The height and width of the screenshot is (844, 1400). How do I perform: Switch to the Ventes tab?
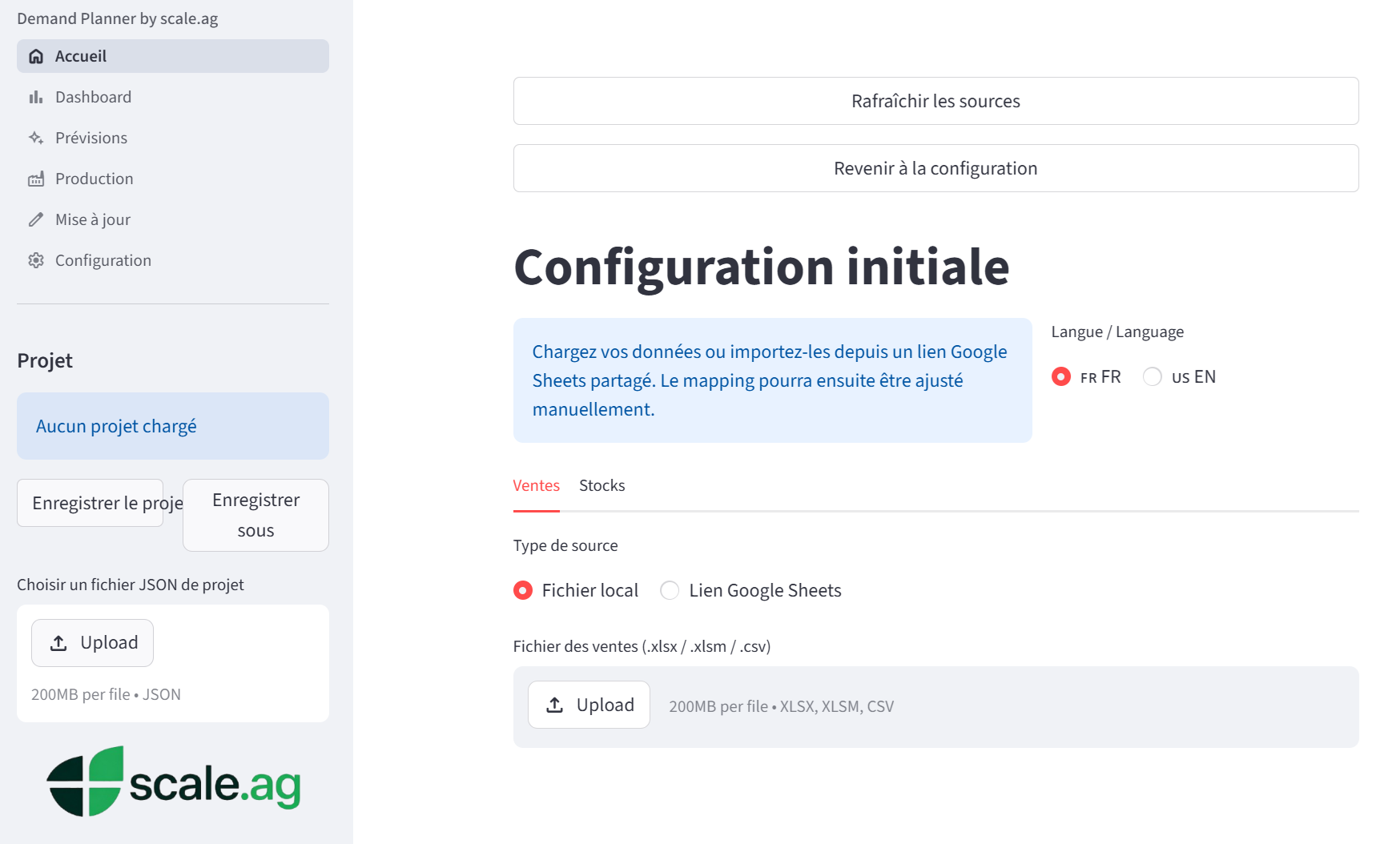[537, 485]
